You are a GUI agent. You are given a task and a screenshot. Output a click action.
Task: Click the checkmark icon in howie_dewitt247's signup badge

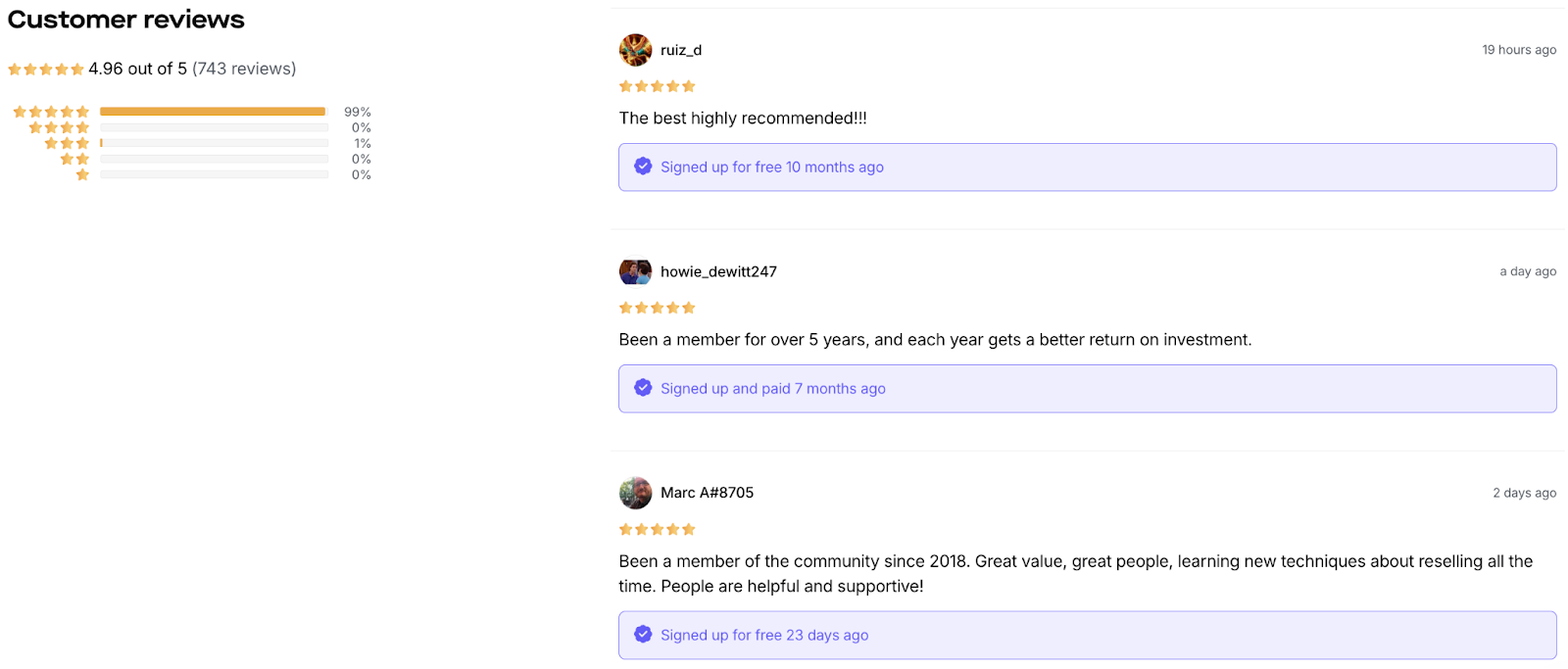pos(643,387)
